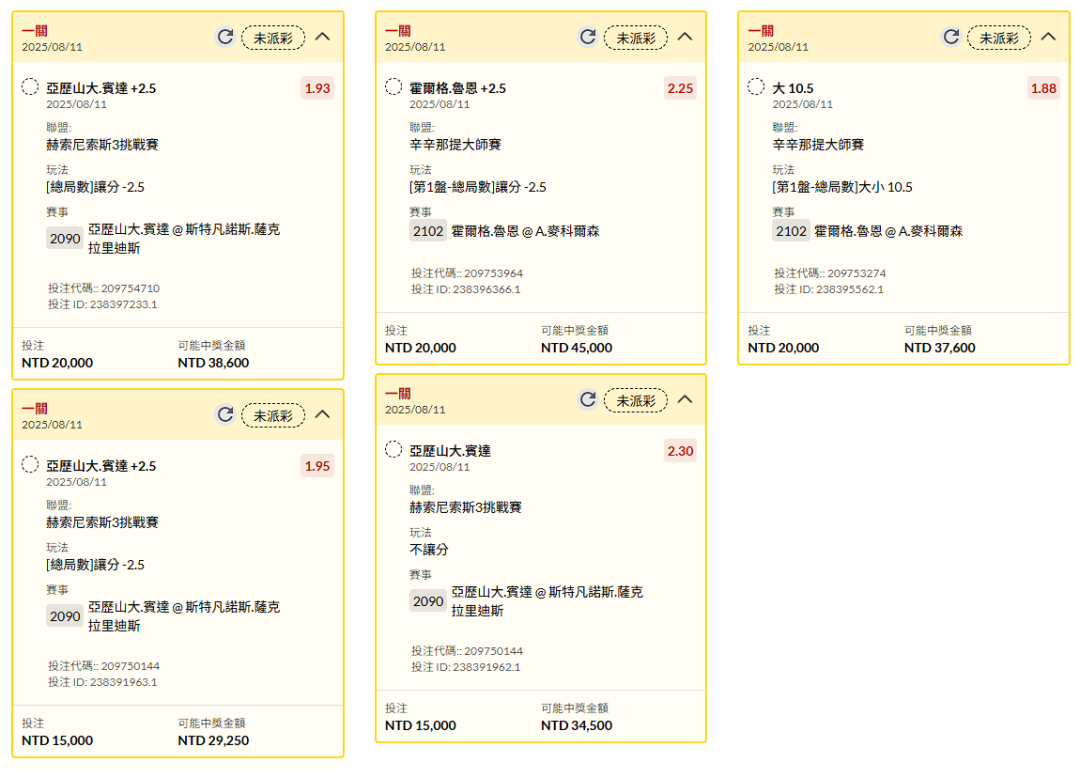Click potential payout NTD 37,600
Viewport: 1080px width, 778px height.
pyautogui.click(x=939, y=348)
